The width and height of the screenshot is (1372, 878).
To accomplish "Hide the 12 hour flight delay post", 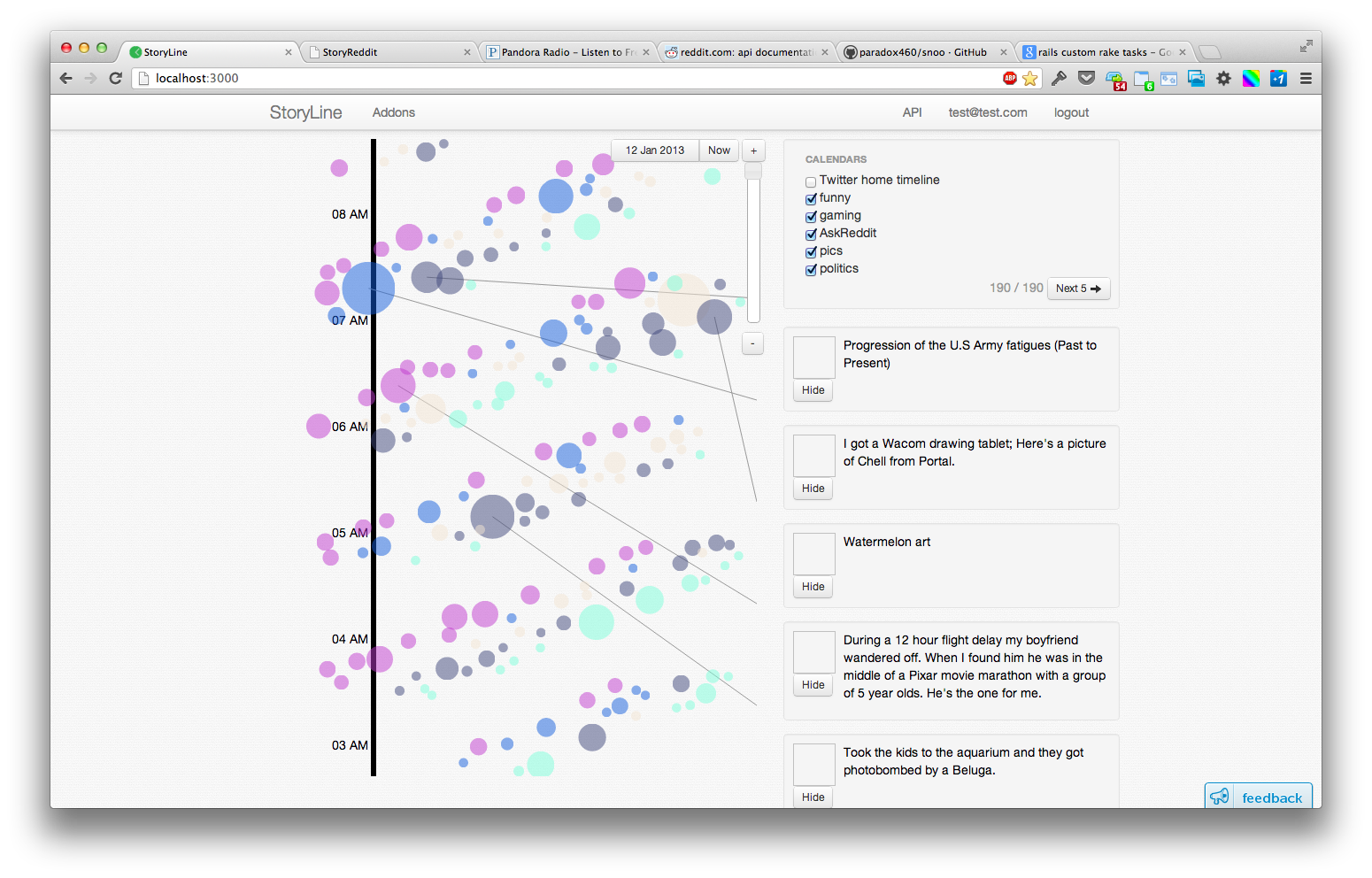I will 813,685.
